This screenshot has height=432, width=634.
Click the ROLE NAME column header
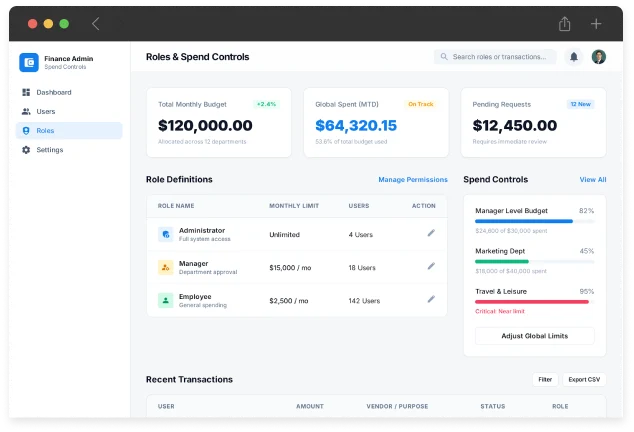[x=176, y=206]
